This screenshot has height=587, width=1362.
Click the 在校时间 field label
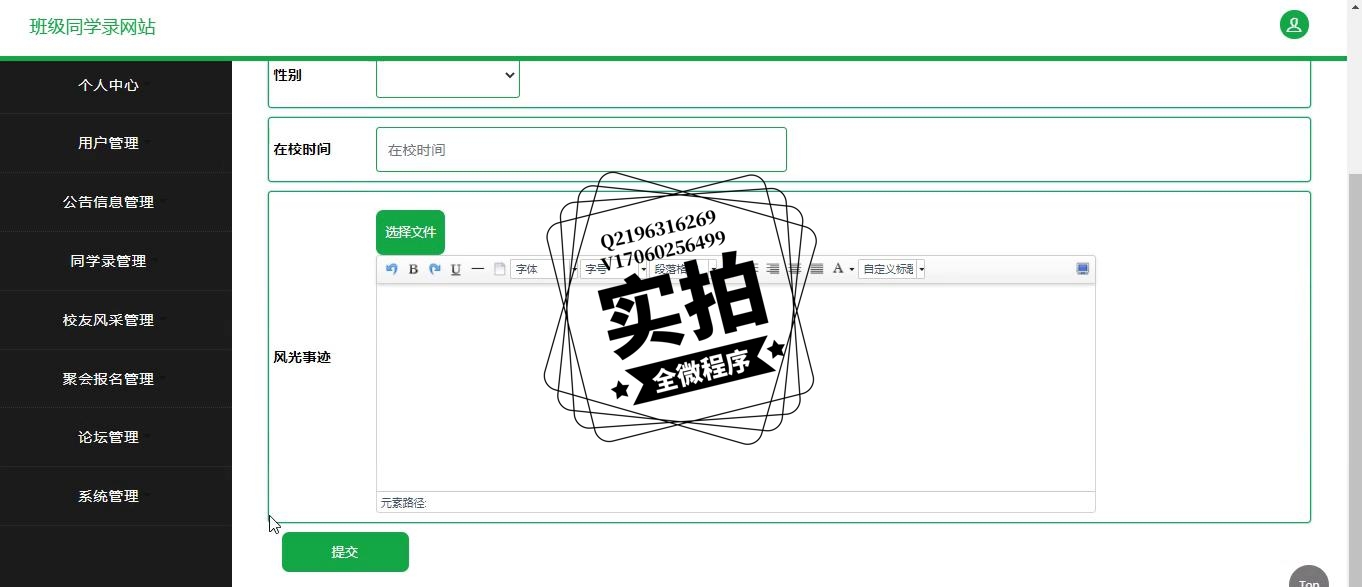tap(302, 149)
